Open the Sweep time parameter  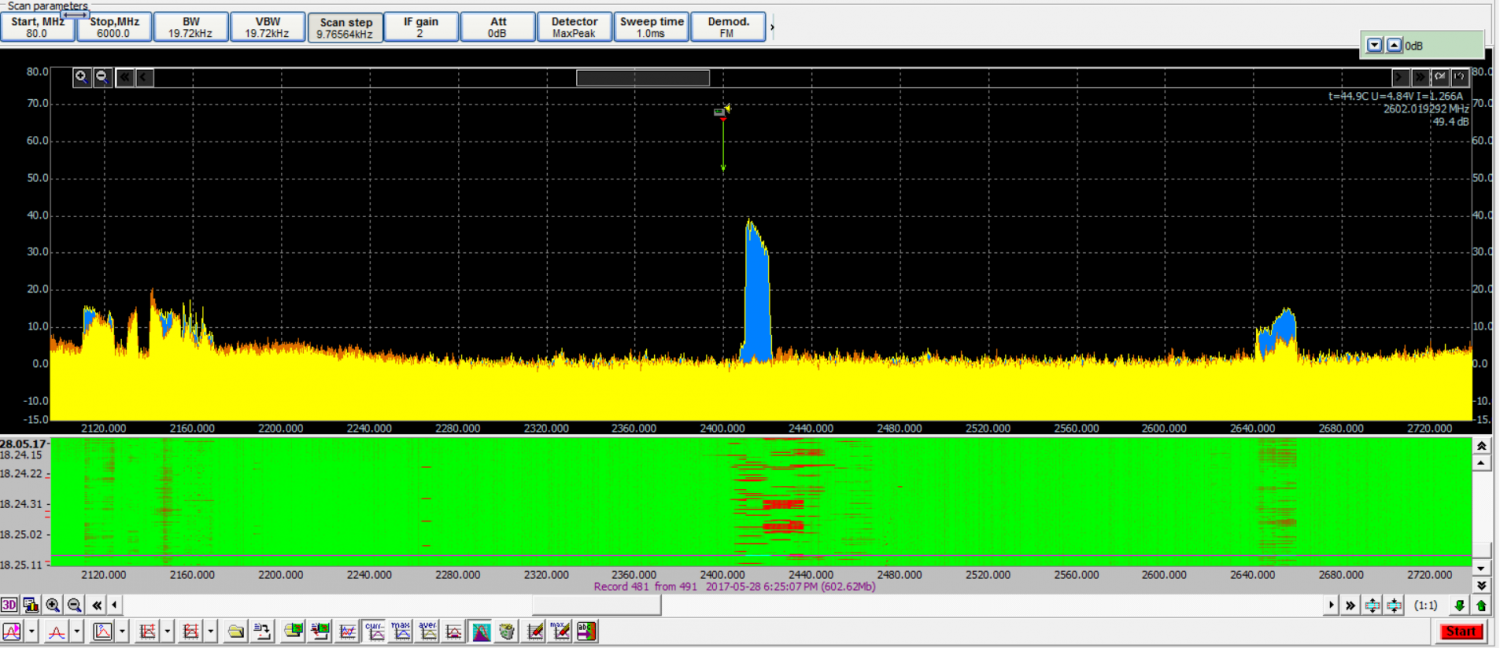point(651,27)
